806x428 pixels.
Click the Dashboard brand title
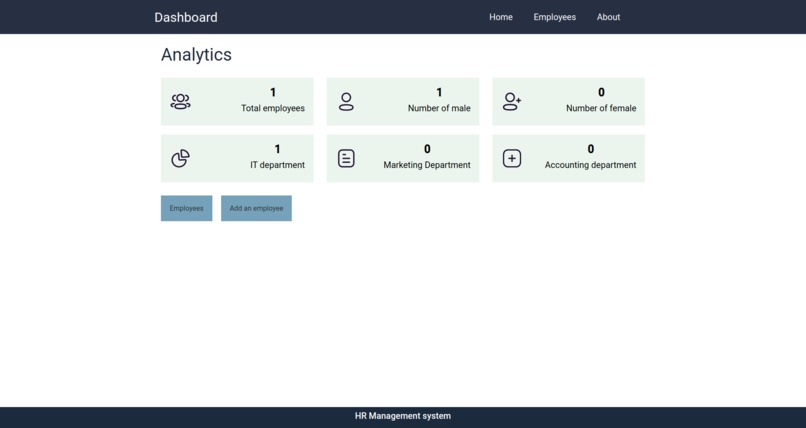tap(186, 17)
